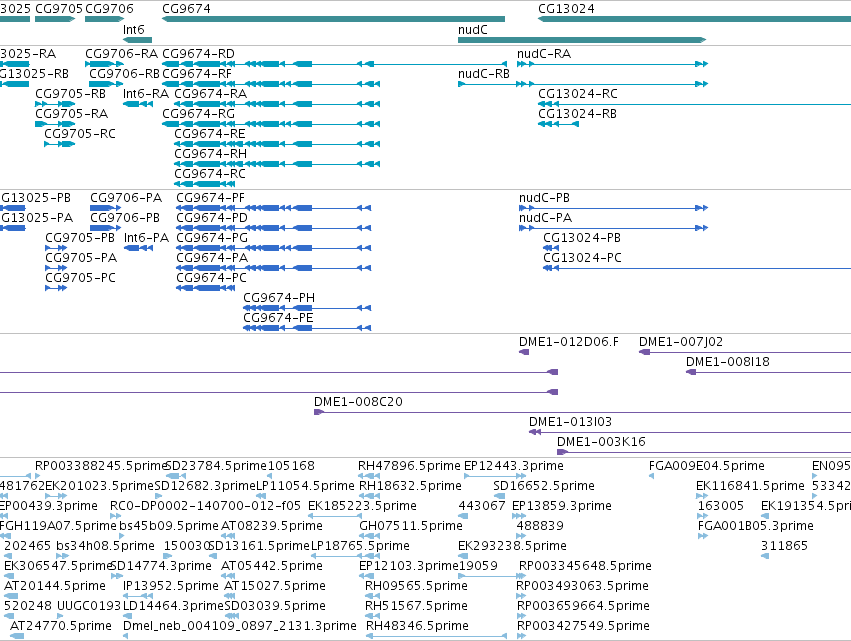The width and height of the screenshot is (851, 641).
Task: Select protein Int6-PA
Action: coord(146,238)
